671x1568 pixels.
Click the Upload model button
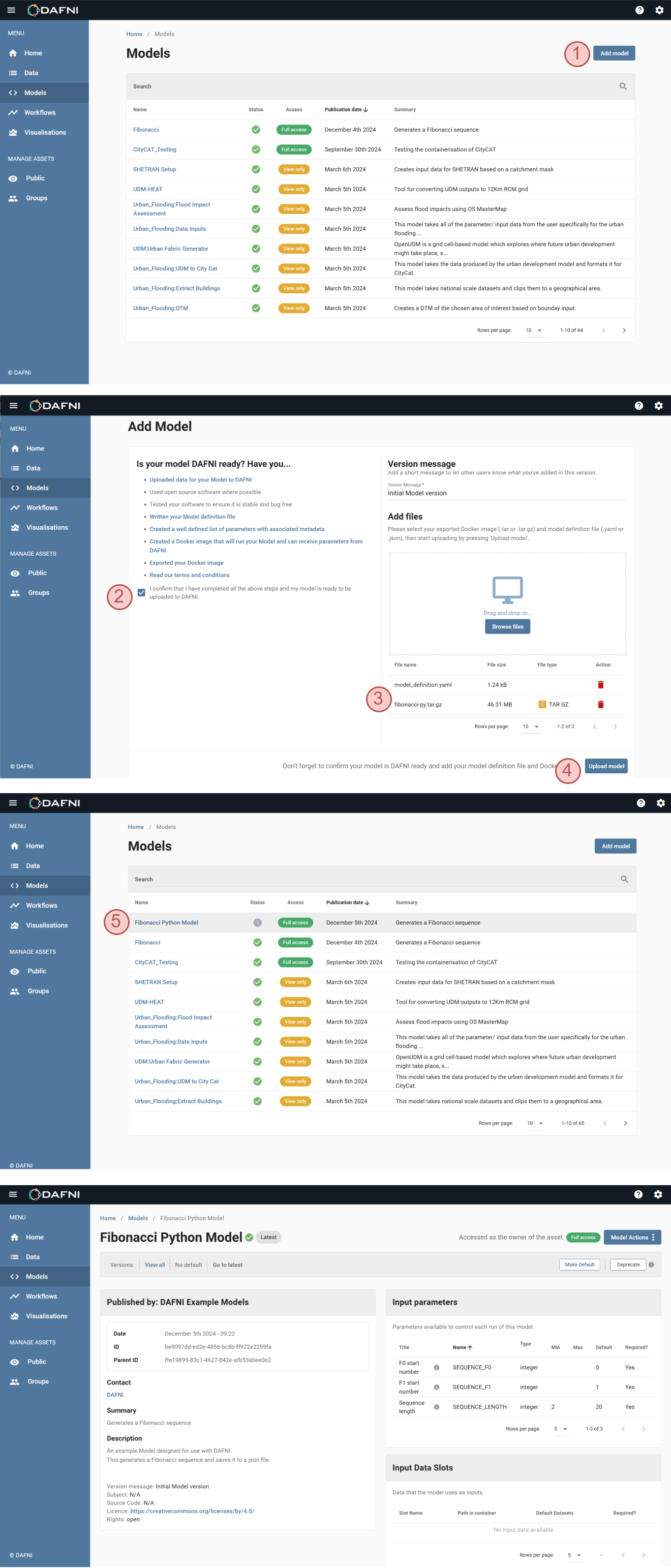point(605,766)
